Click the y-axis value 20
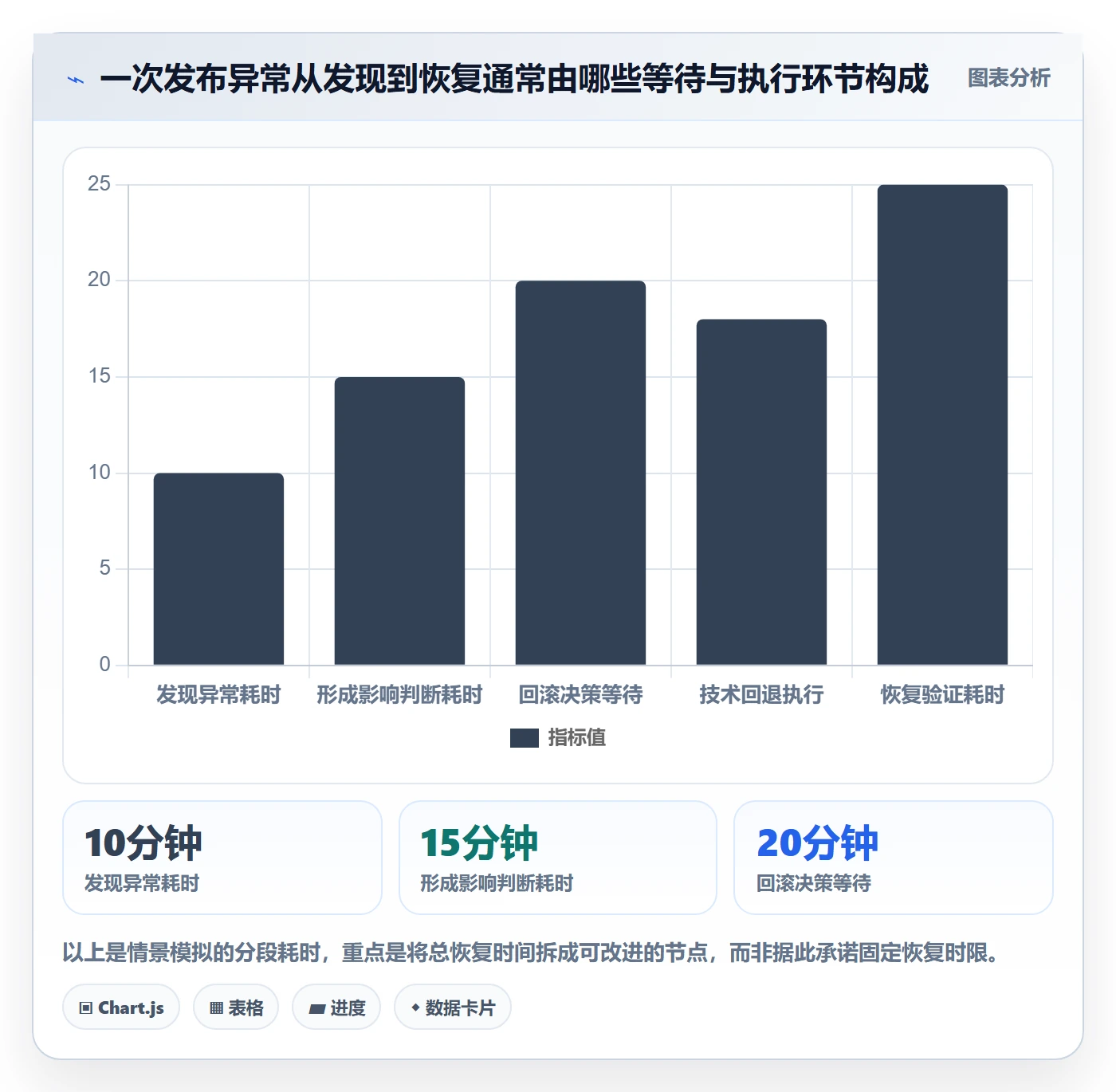 [99, 280]
